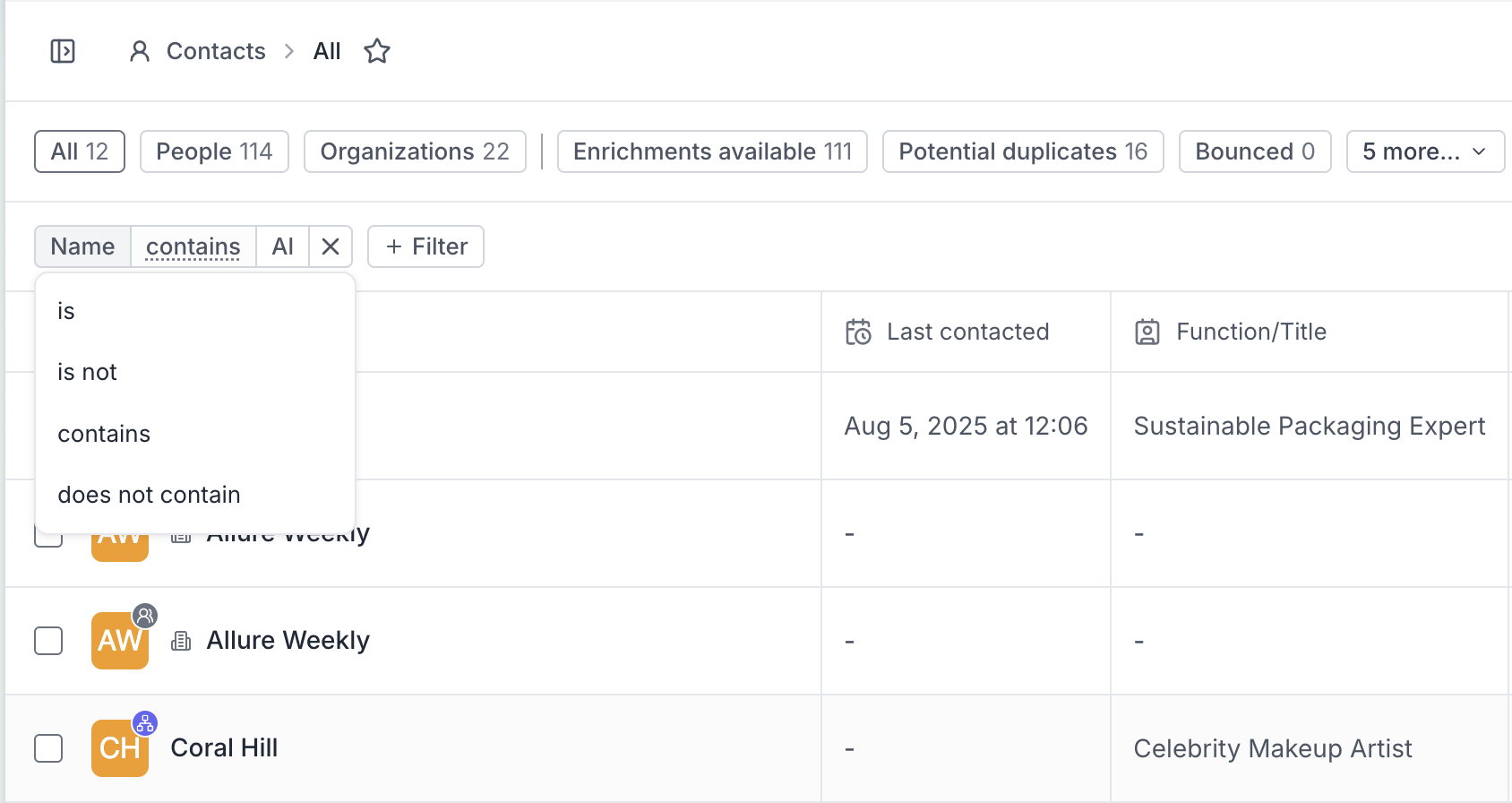Edit the filter value Al

tap(283, 246)
